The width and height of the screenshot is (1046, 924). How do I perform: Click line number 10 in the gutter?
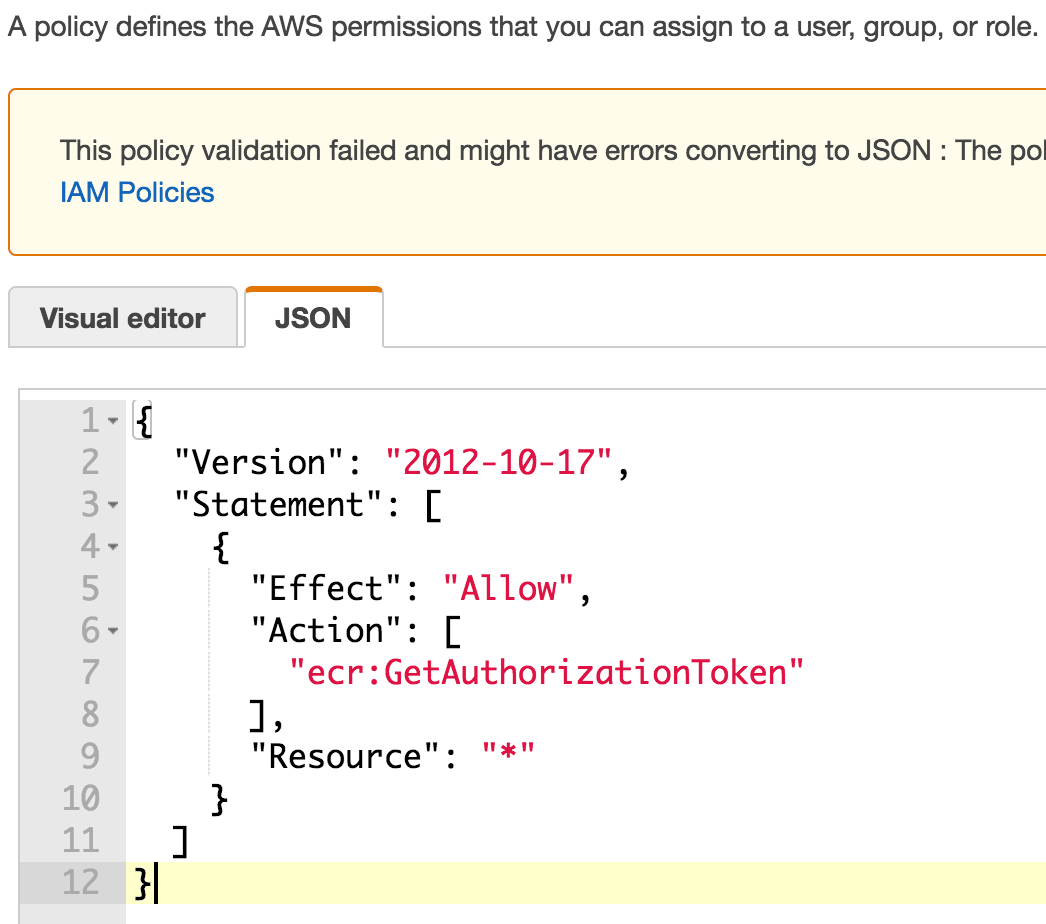[x=81, y=799]
